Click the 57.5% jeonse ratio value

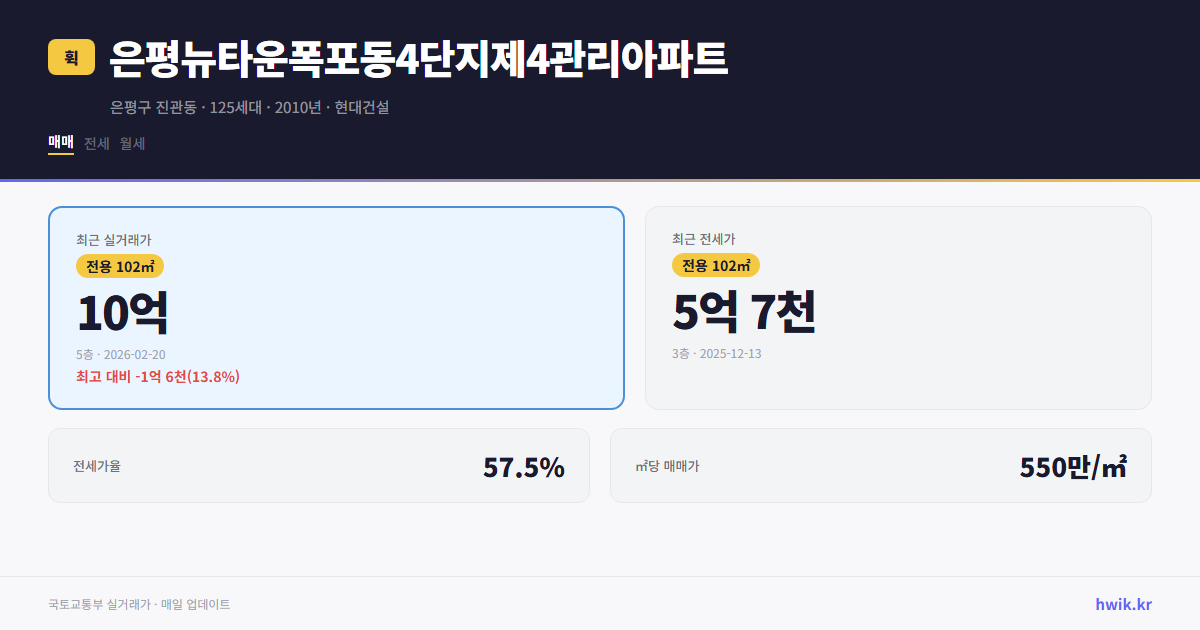[x=524, y=465]
